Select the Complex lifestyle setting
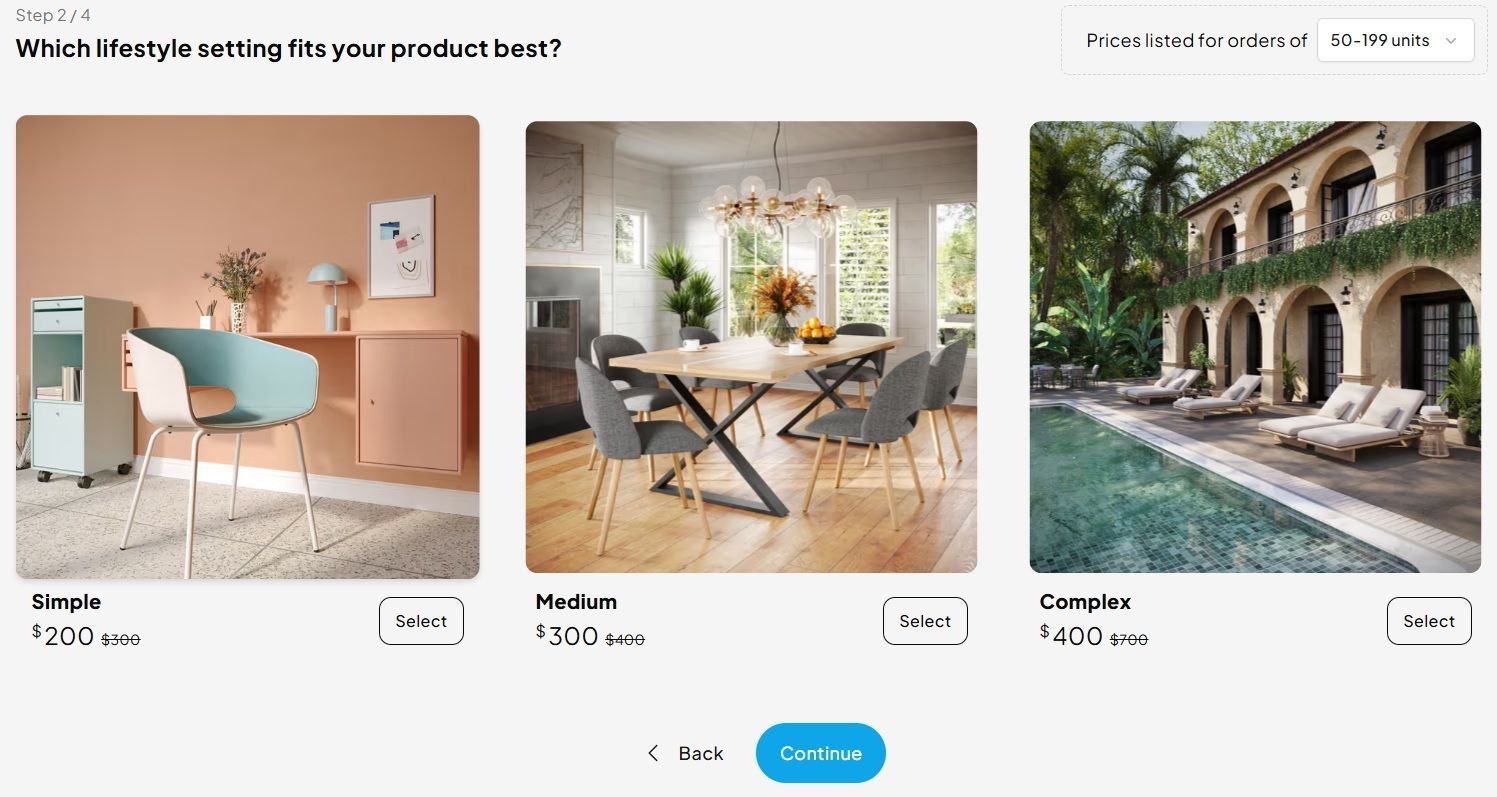Viewport: 1497px width, 797px height. click(1429, 621)
